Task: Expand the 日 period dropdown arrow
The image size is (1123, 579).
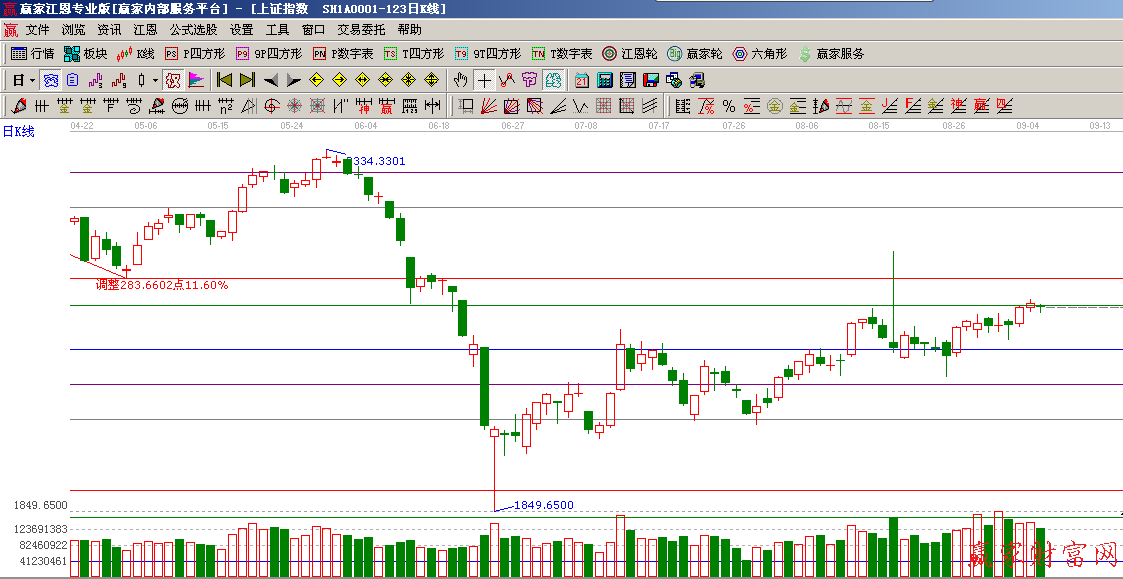Action: 32,80
